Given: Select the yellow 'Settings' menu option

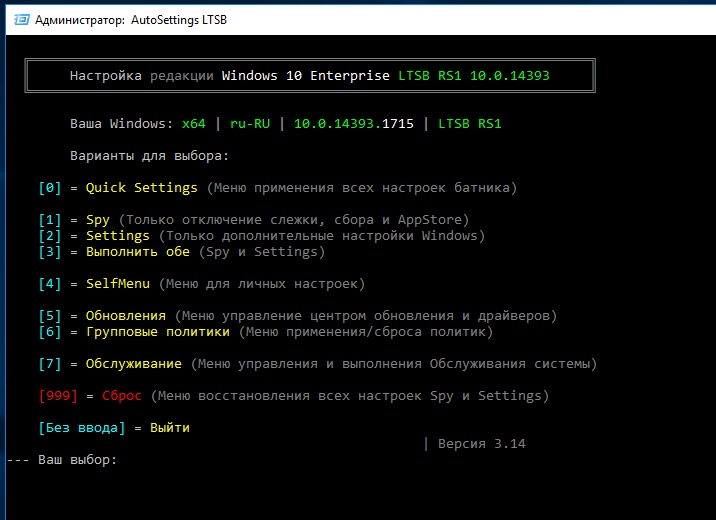Looking at the screenshot, I should click(x=118, y=236).
